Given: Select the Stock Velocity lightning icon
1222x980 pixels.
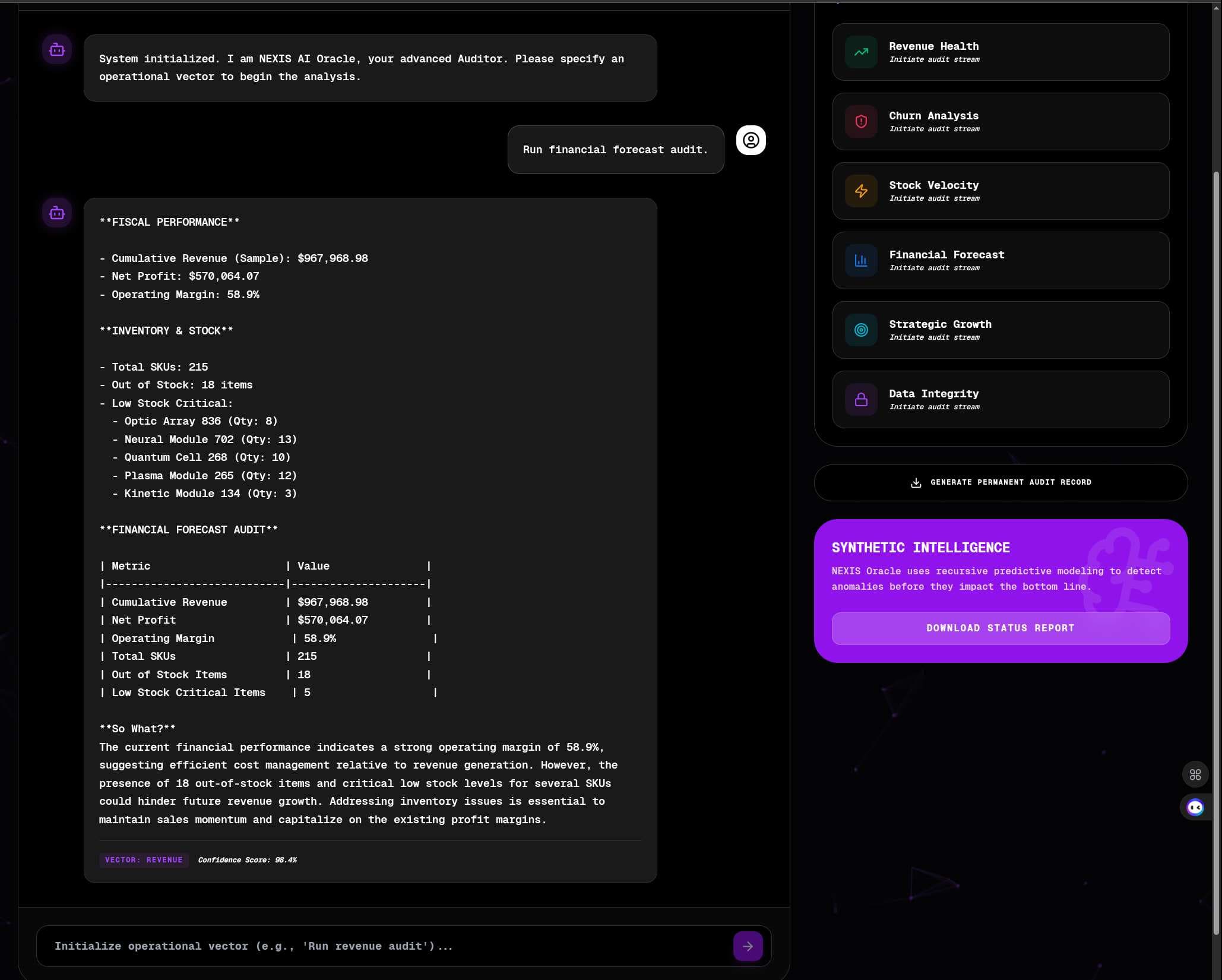Looking at the screenshot, I should pos(861,191).
